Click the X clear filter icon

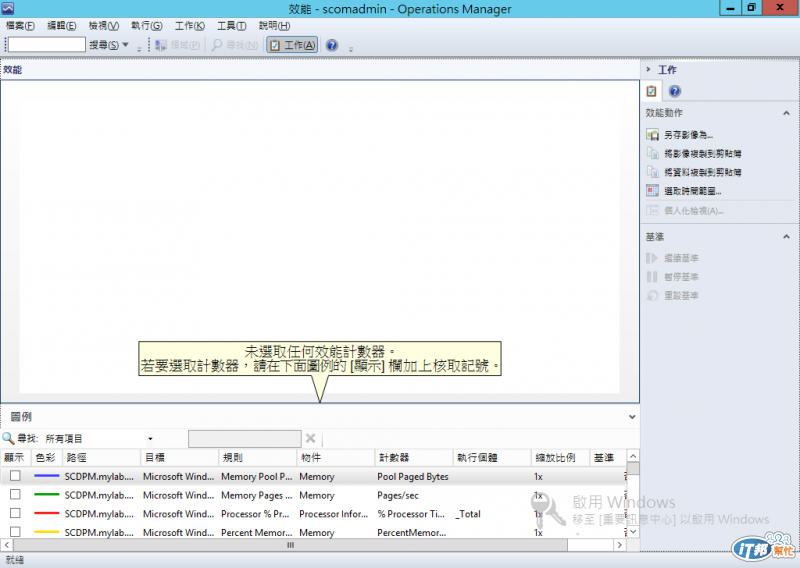(310, 438)
